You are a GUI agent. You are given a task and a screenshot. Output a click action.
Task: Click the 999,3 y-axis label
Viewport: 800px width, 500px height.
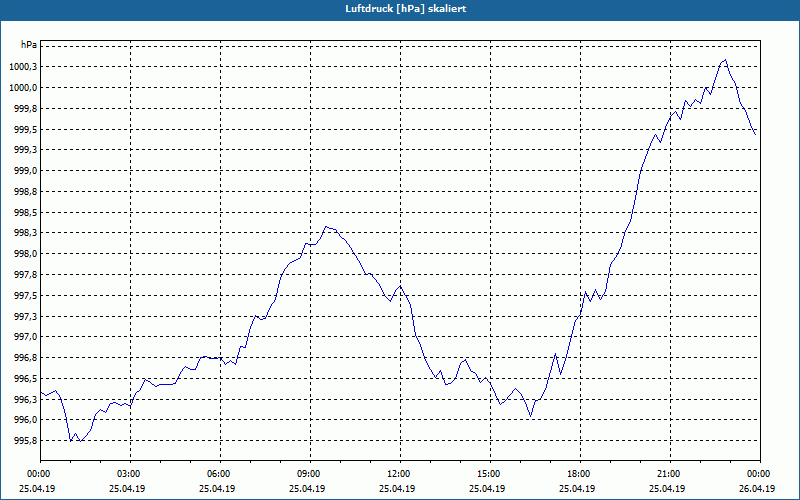[27, 150]
